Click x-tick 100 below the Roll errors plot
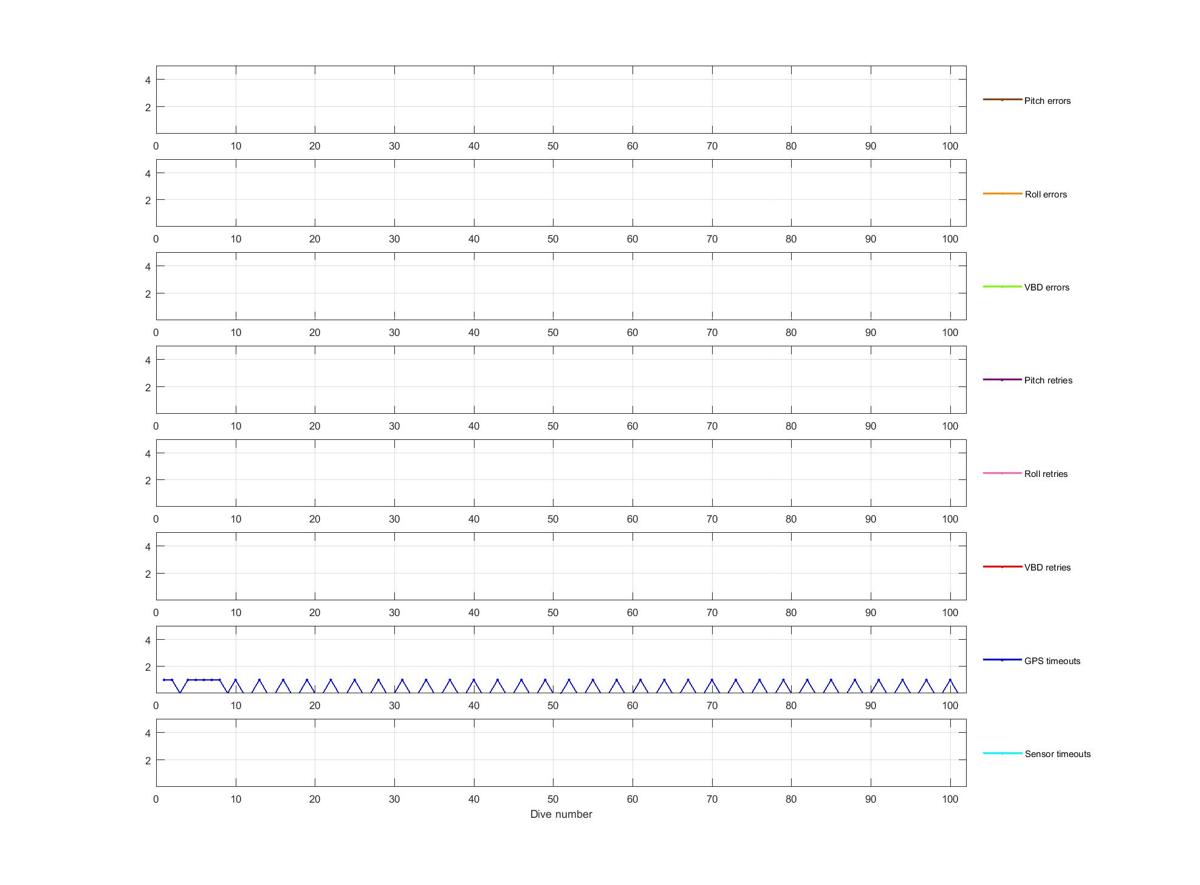 pos(950,239)
